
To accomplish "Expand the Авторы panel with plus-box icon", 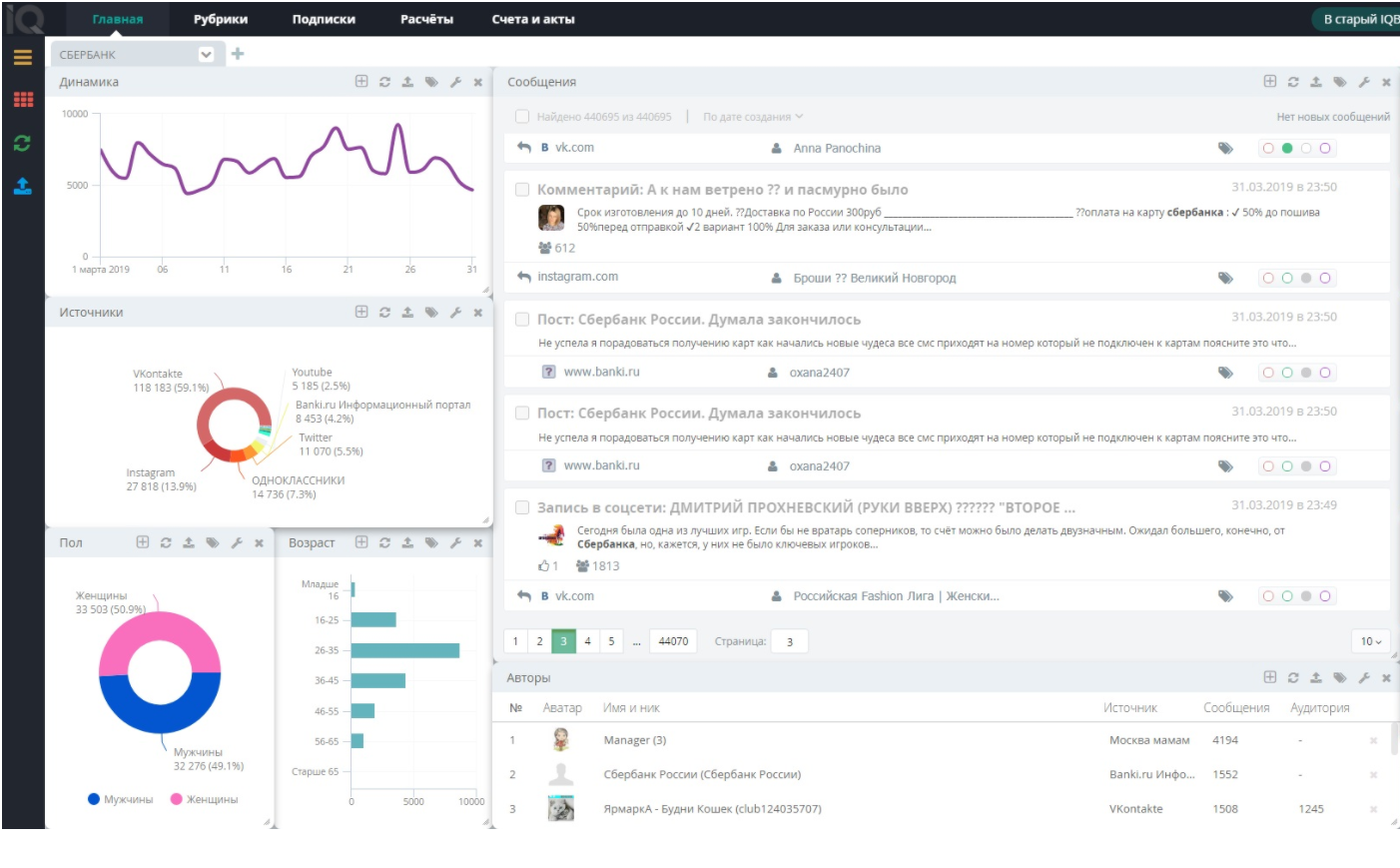I will 1270,677.
